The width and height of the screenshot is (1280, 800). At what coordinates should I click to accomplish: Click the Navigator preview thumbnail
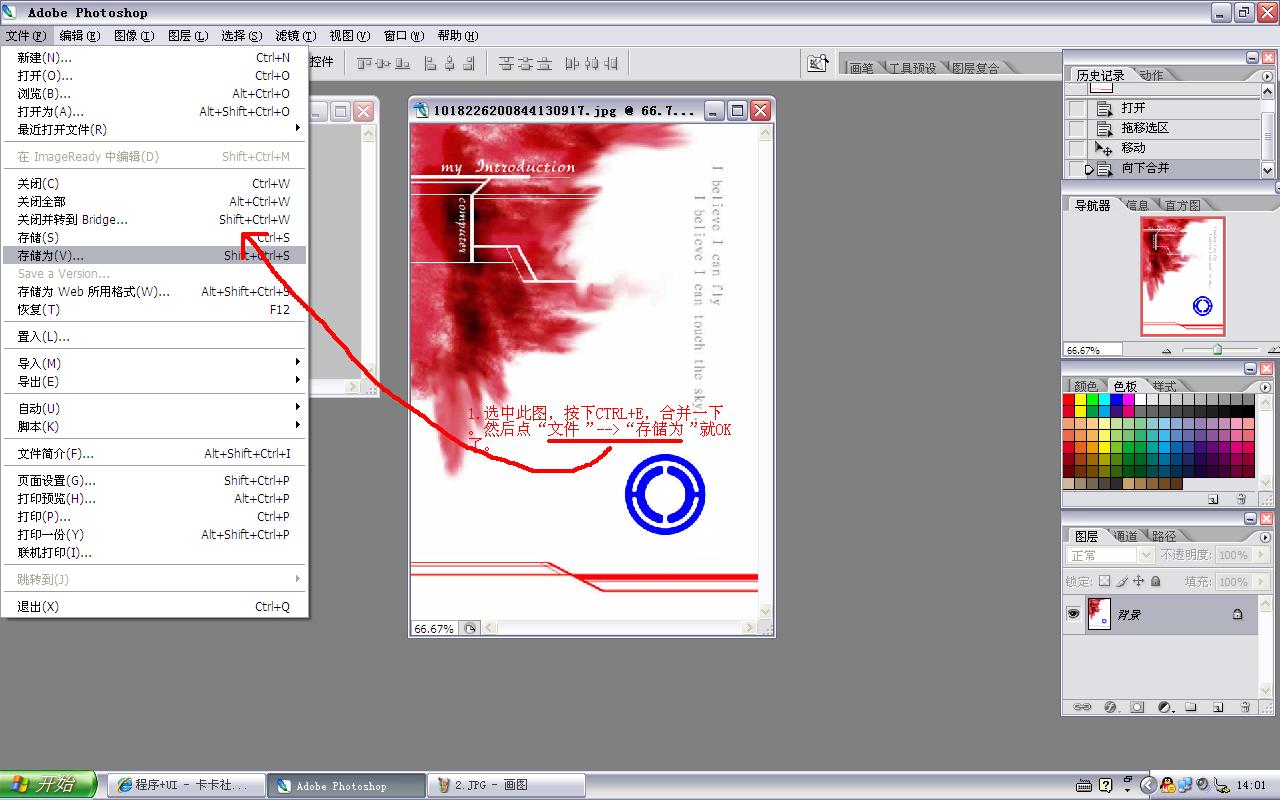click(1183, 276)
